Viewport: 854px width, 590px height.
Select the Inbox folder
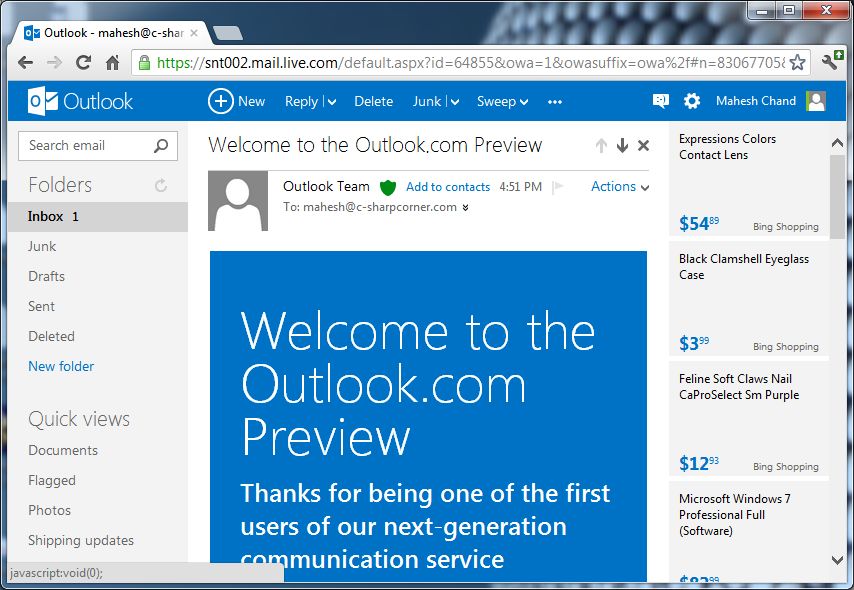click(x=98, y=216)
